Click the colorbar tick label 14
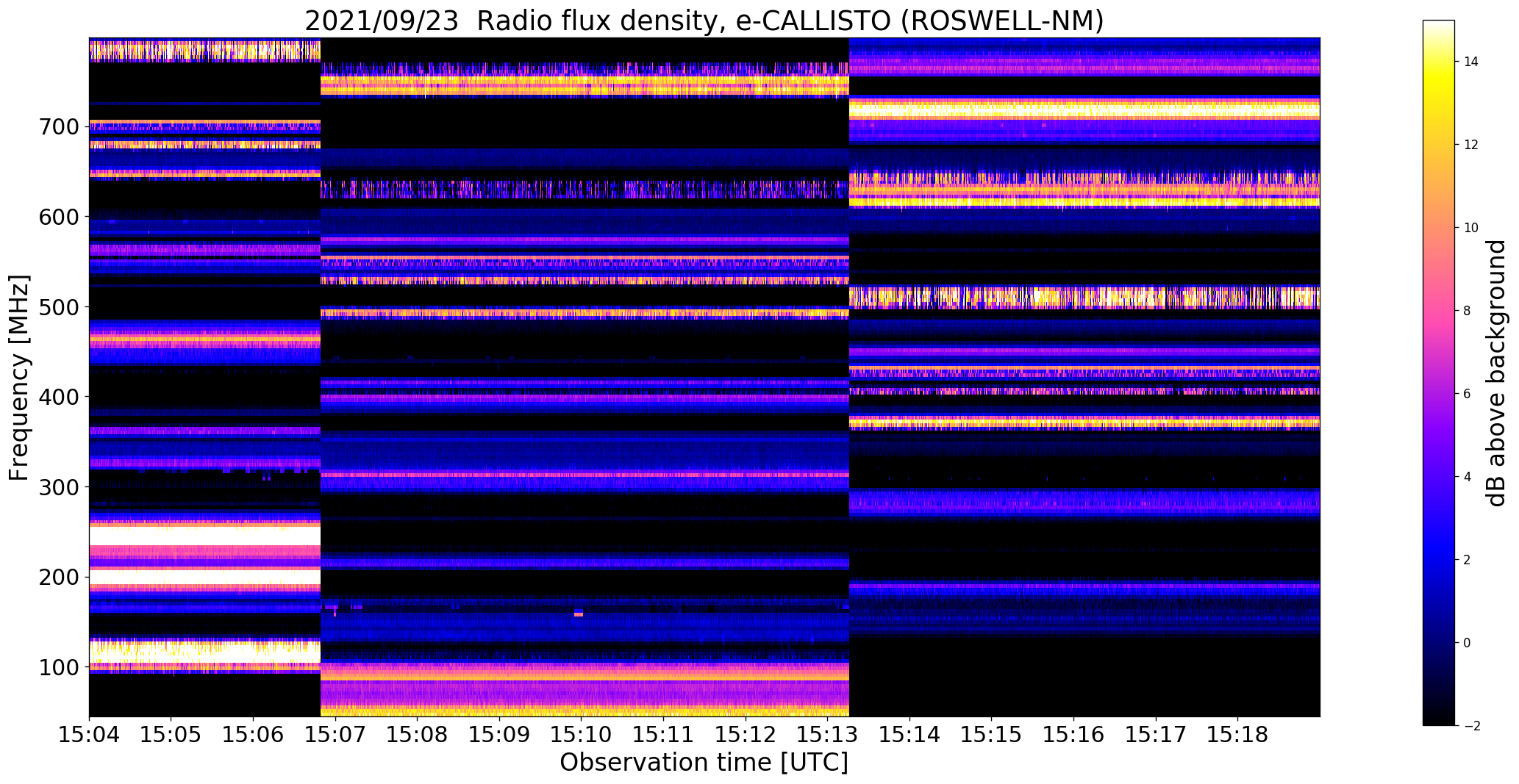The image size is (1519, 784). click(x=1470, y=62)
